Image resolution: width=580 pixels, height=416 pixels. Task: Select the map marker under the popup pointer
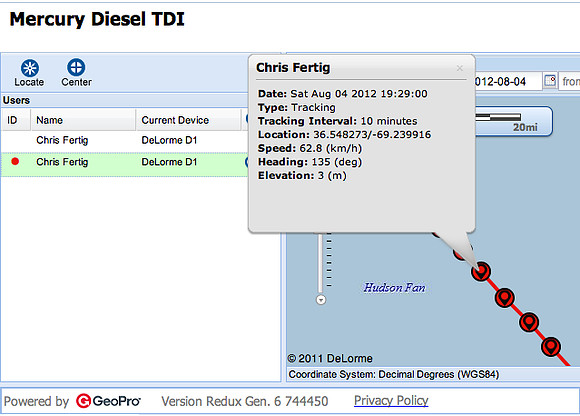(x=481, y=271)
